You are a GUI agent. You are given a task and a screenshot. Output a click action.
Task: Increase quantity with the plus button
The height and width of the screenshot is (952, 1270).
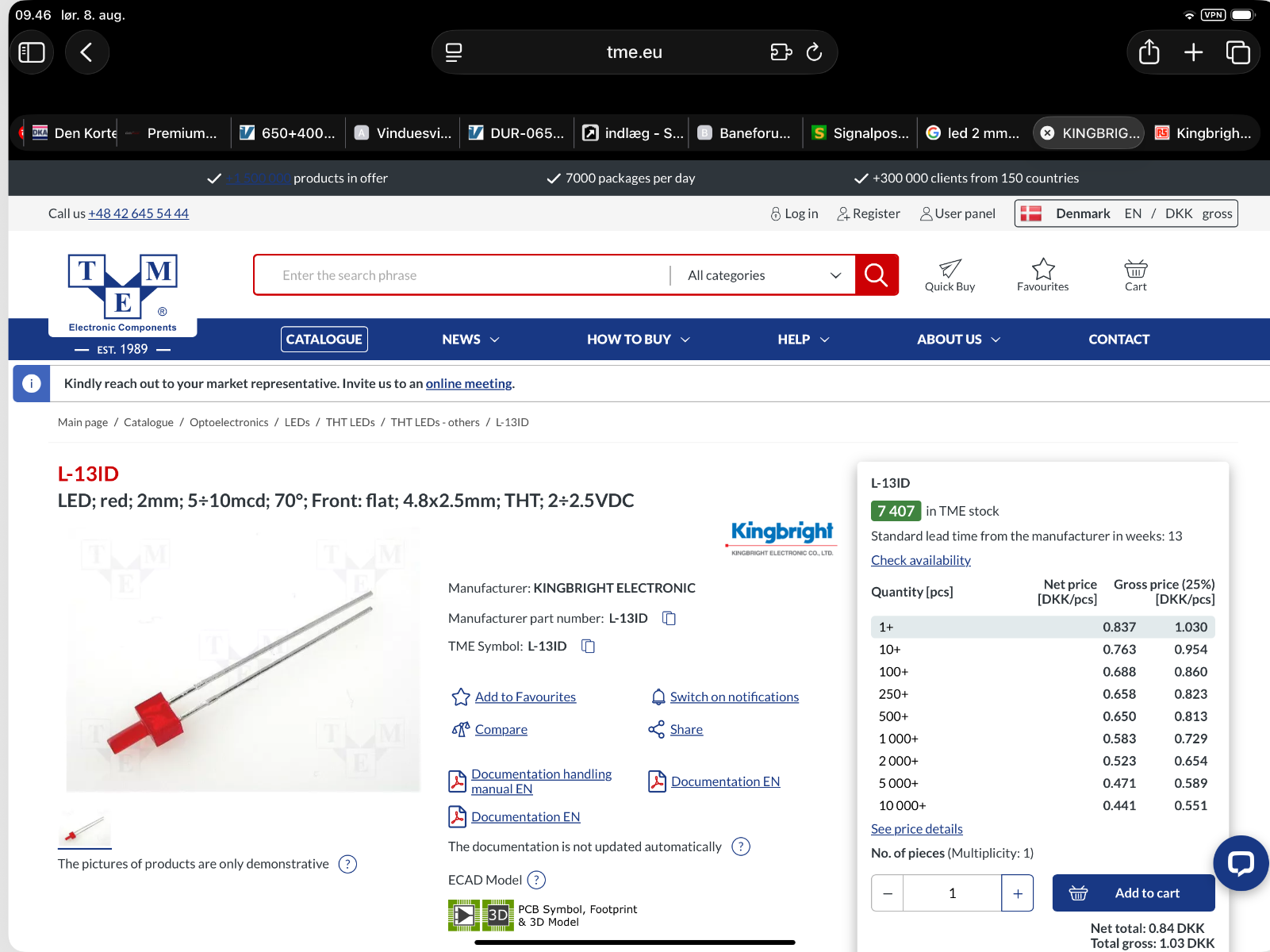tap(1018, 893)
